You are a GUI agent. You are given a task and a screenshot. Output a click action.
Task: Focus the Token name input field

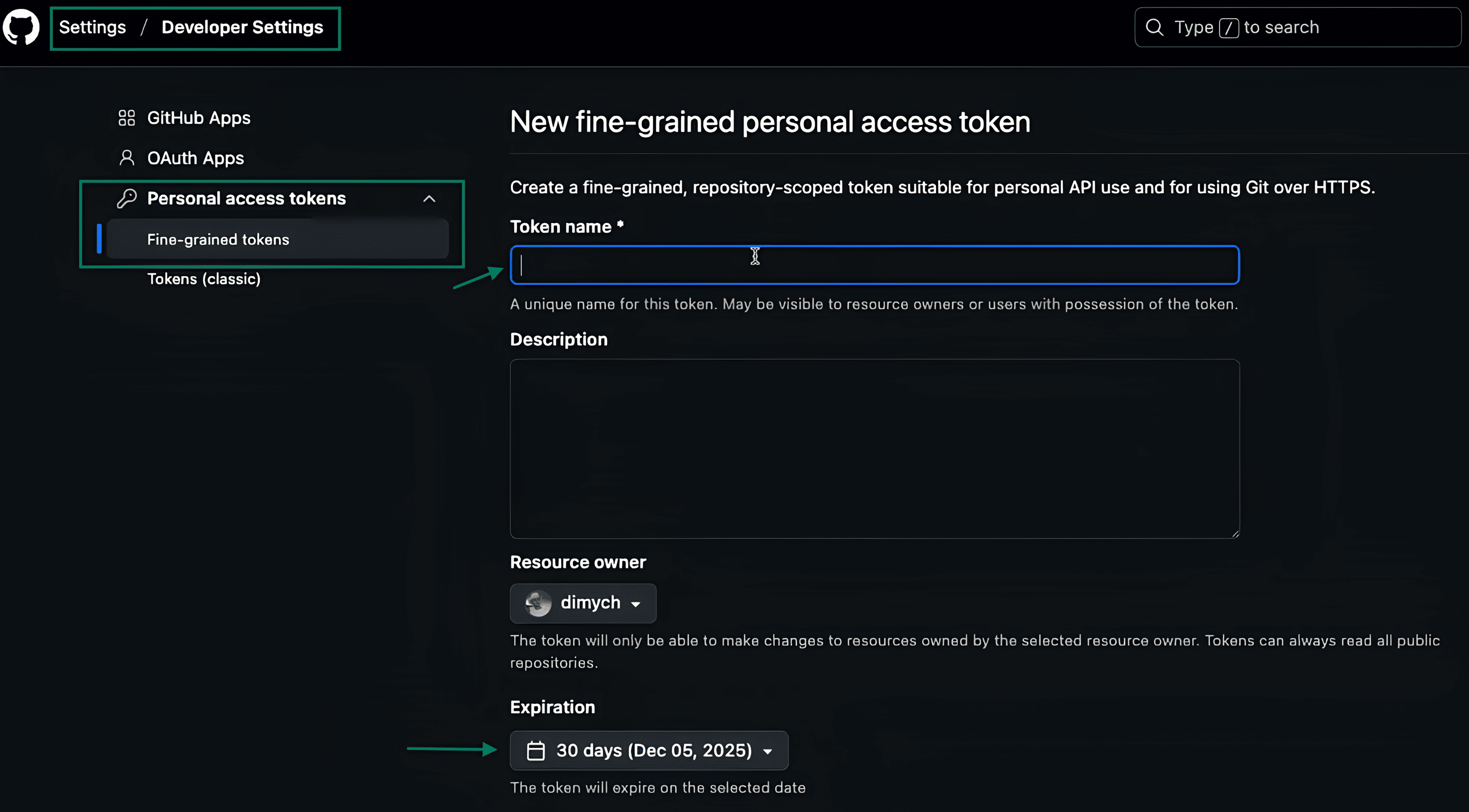874,265
